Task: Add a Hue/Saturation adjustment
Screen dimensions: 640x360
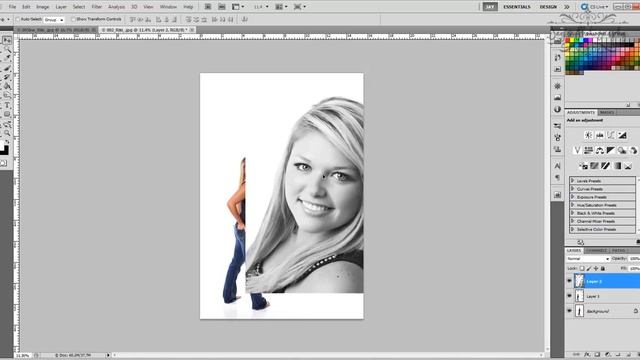Action: coord(588,151)
